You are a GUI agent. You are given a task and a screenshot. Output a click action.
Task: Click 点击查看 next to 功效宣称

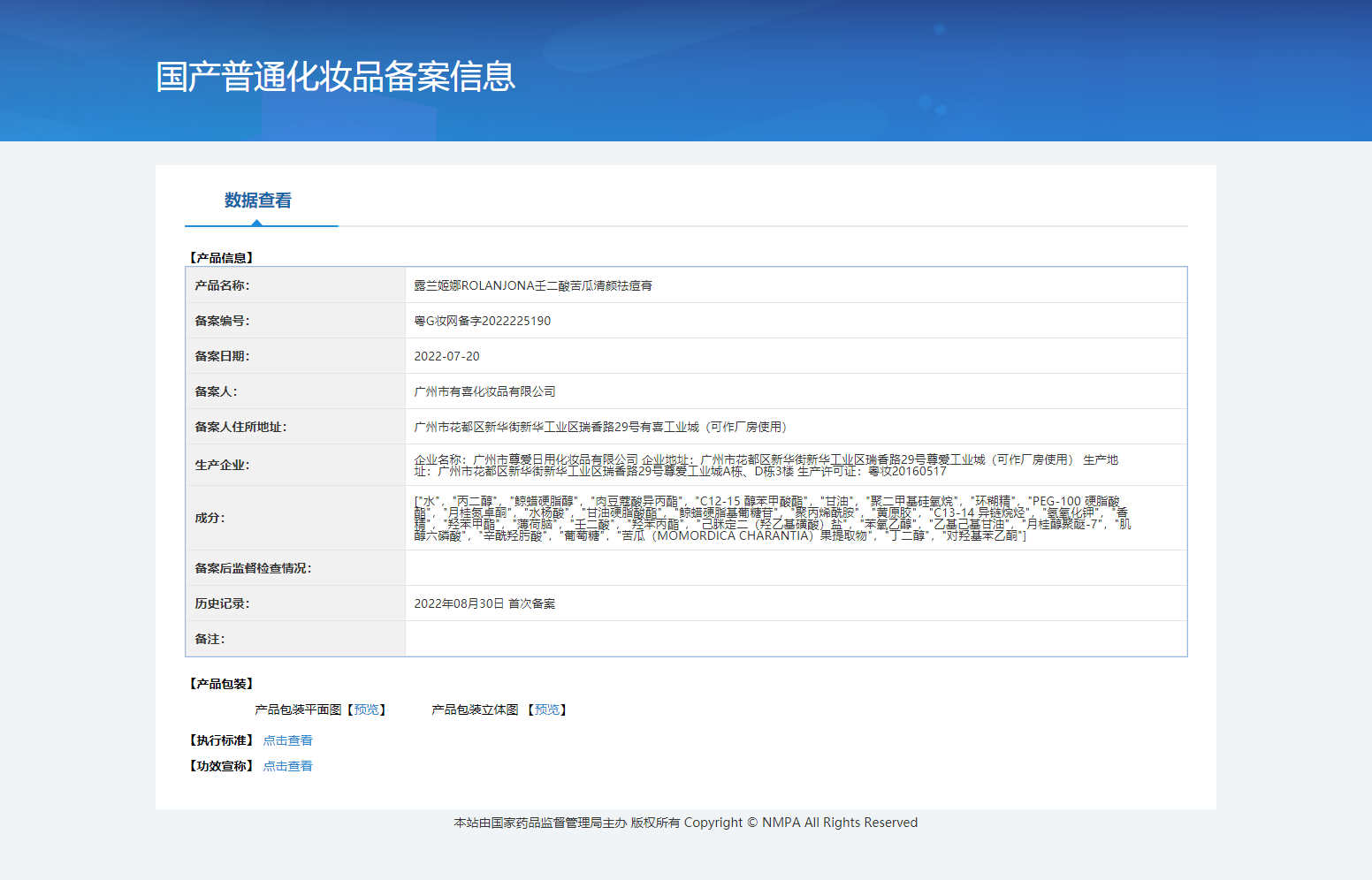[287, 766]
